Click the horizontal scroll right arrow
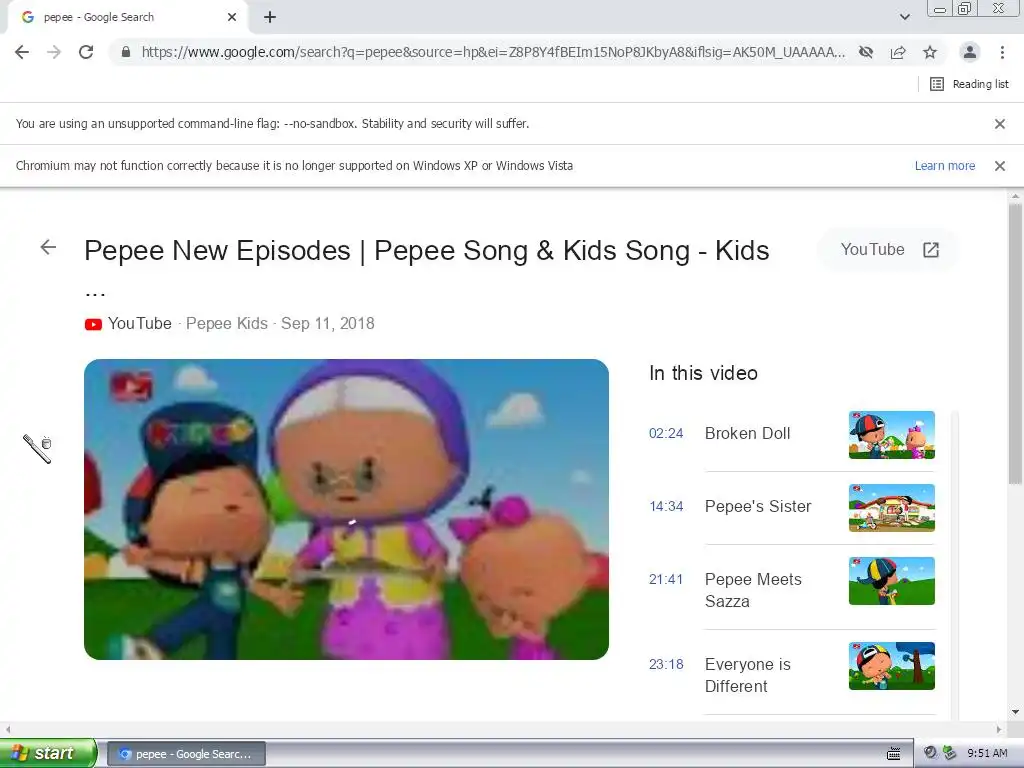The height and width of the screenshot is (768, 1024). point(999,729)
